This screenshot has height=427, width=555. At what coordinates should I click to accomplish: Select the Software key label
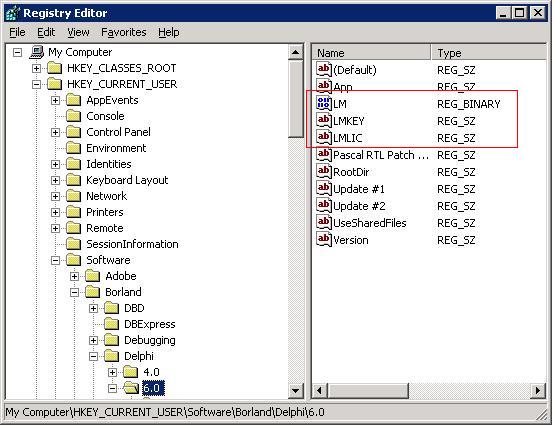pos(108,260)
